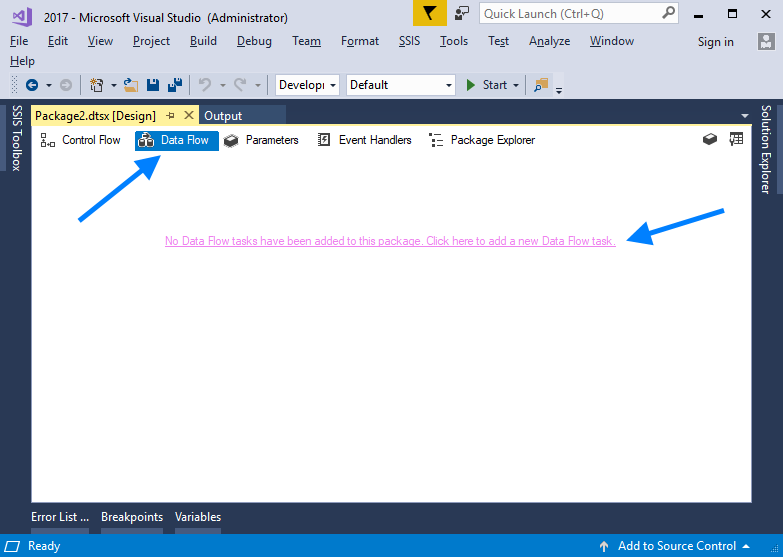Click link to add new Data Flow task
The height and width of the screenshot is (557, 783).
coord(390,241)
